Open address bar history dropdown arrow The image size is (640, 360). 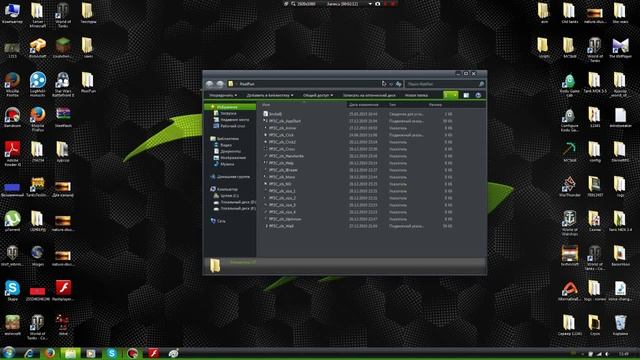391,84
